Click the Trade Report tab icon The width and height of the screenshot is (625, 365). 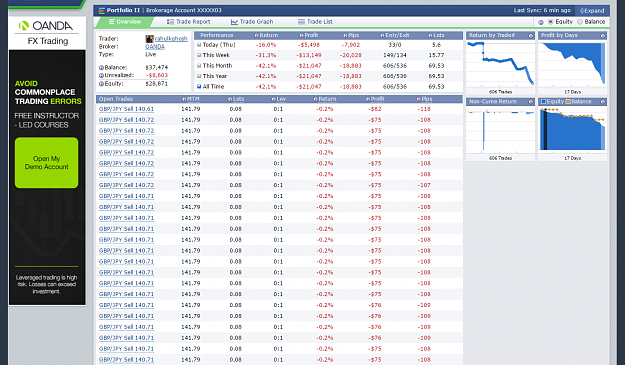tap(171, 22)
